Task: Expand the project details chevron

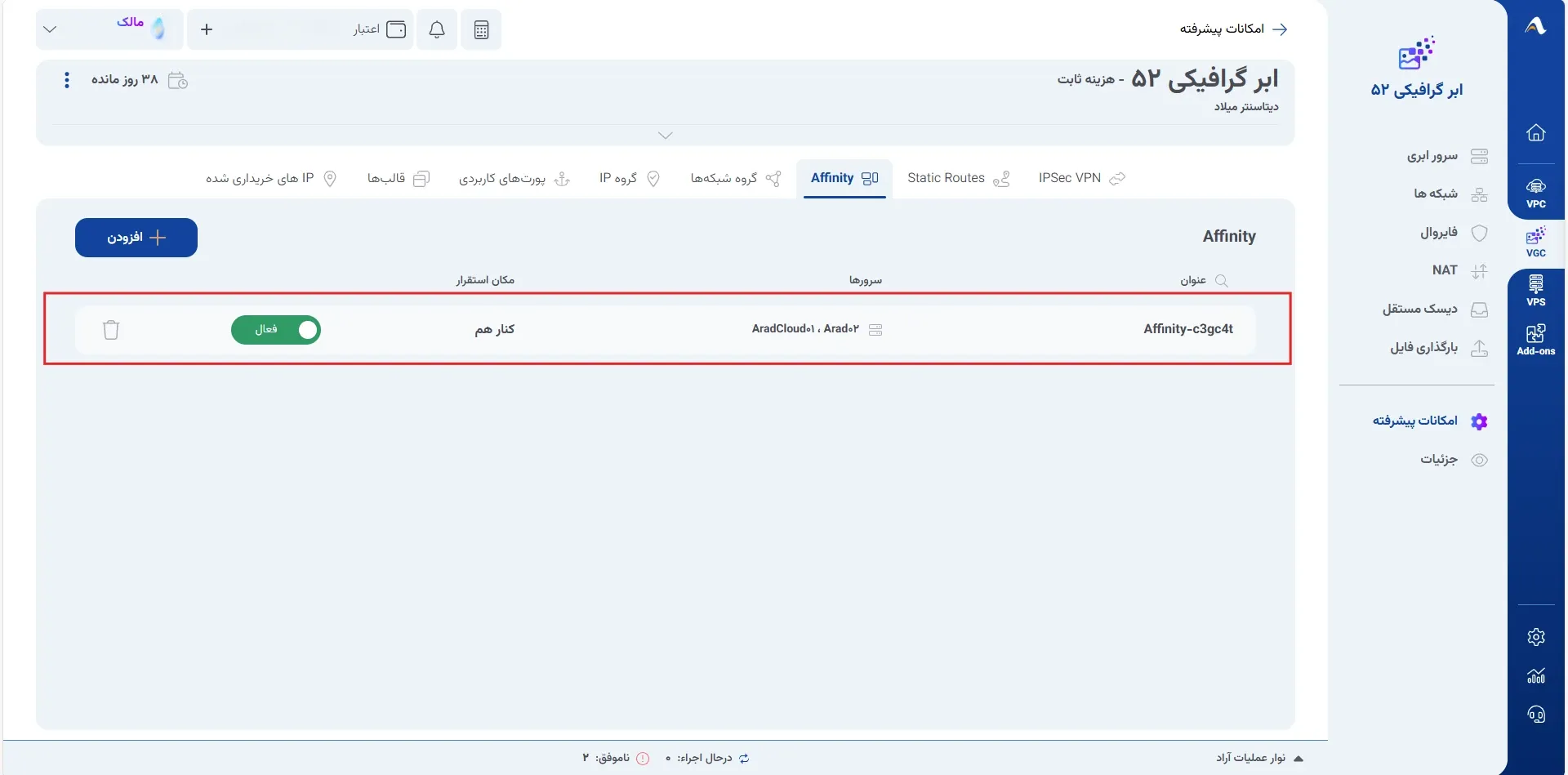Action: (666, 136)
